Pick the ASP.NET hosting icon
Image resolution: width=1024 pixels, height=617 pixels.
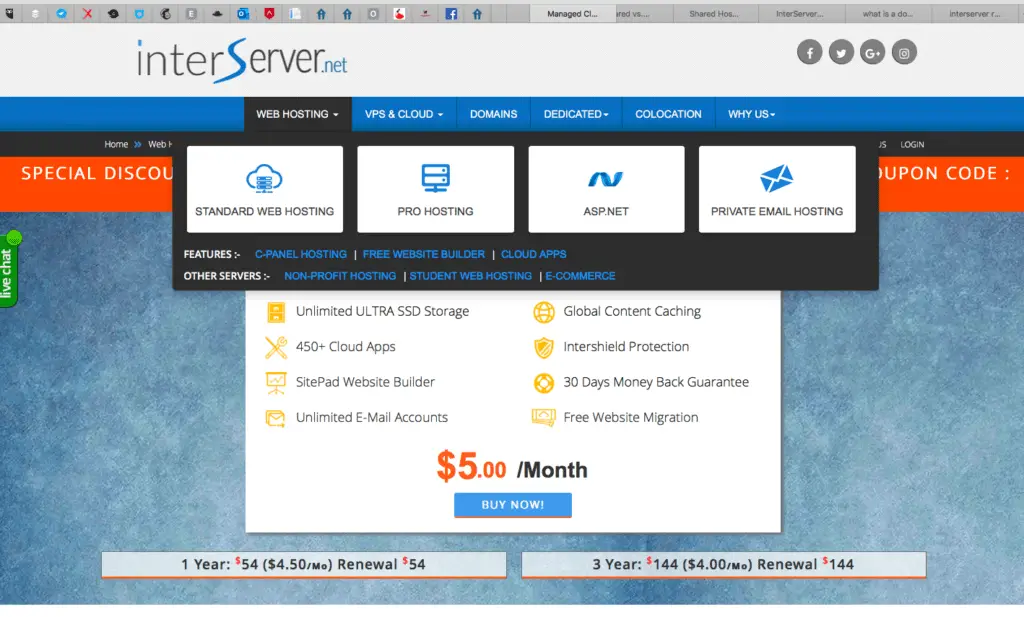606,179
